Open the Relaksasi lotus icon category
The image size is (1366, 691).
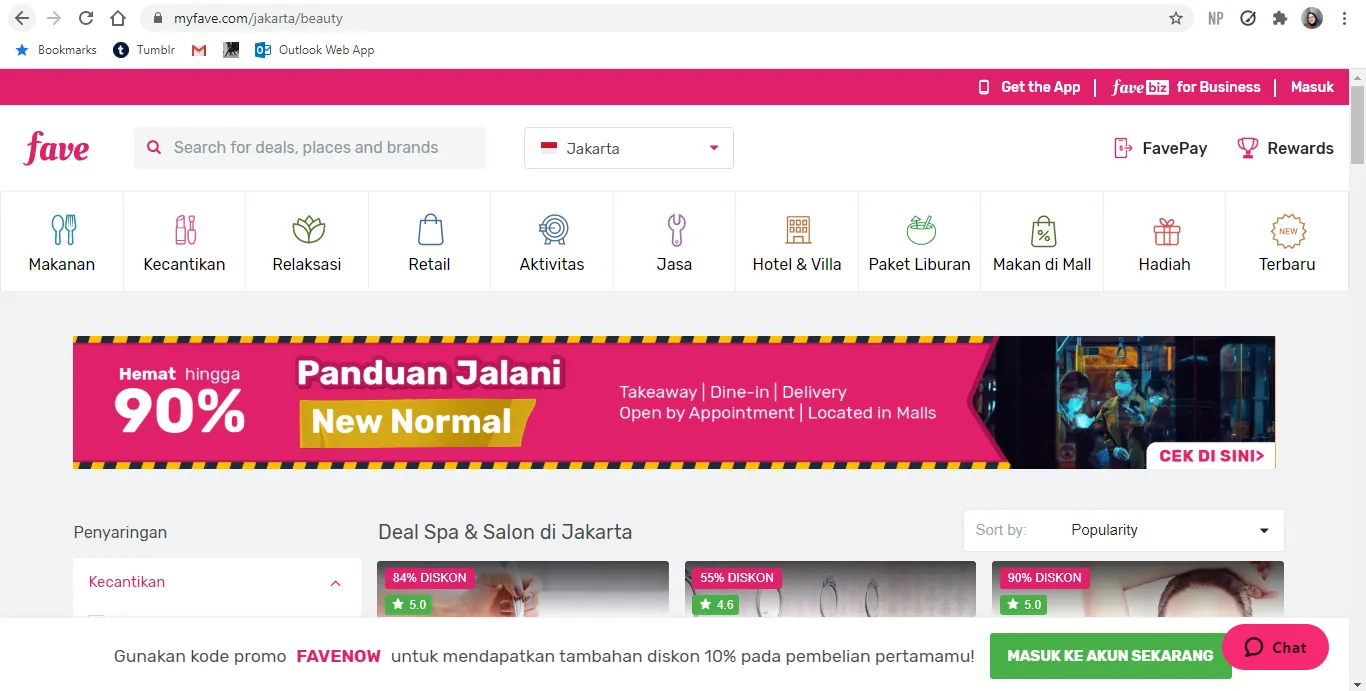tap(308, 230)
